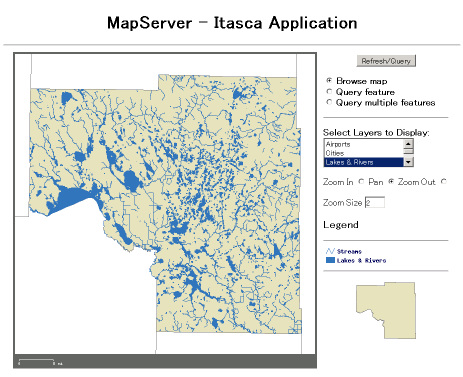Focus the Zoom Size input field

375,202
